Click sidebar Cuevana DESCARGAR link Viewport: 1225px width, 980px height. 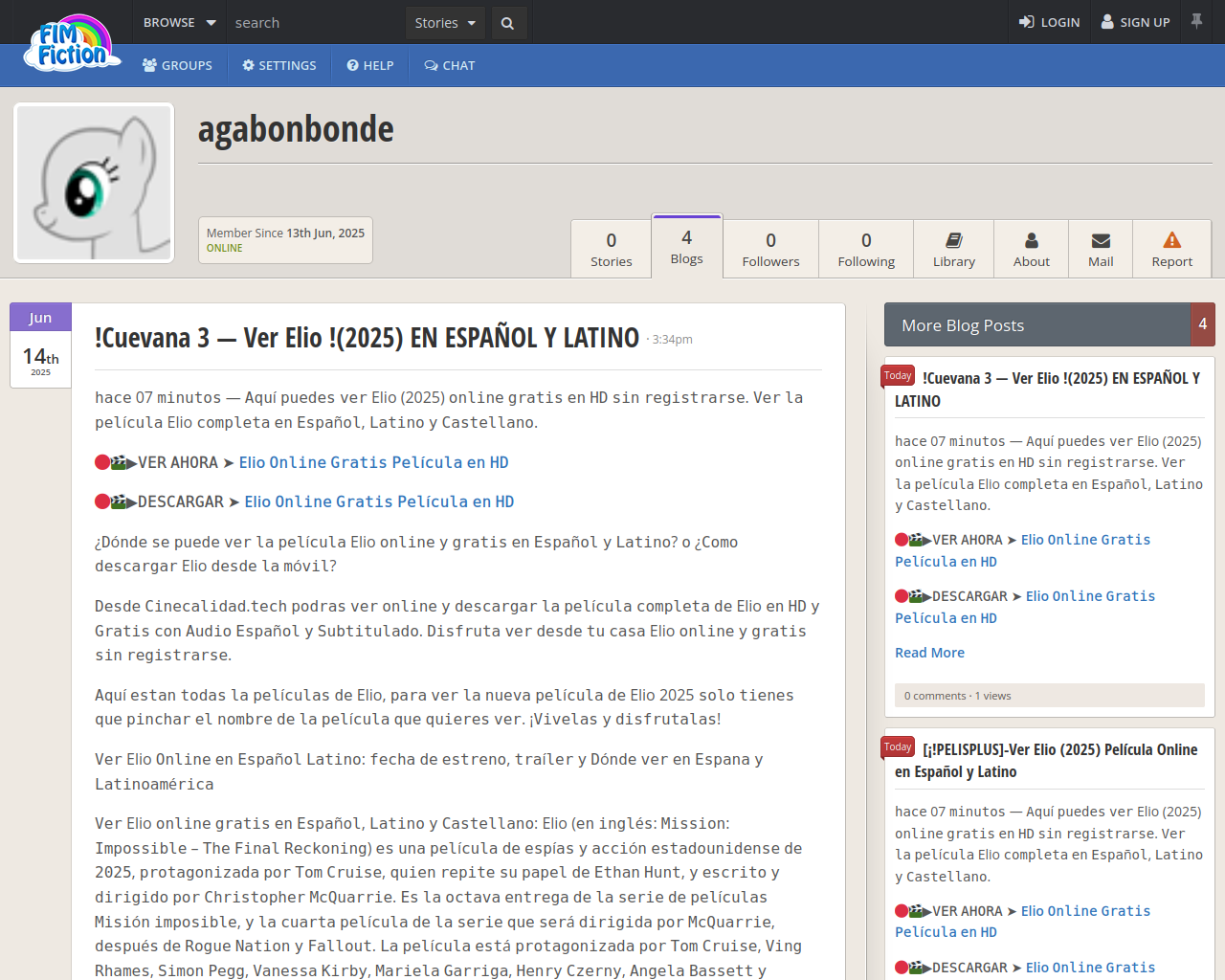tap(1025, 607)
